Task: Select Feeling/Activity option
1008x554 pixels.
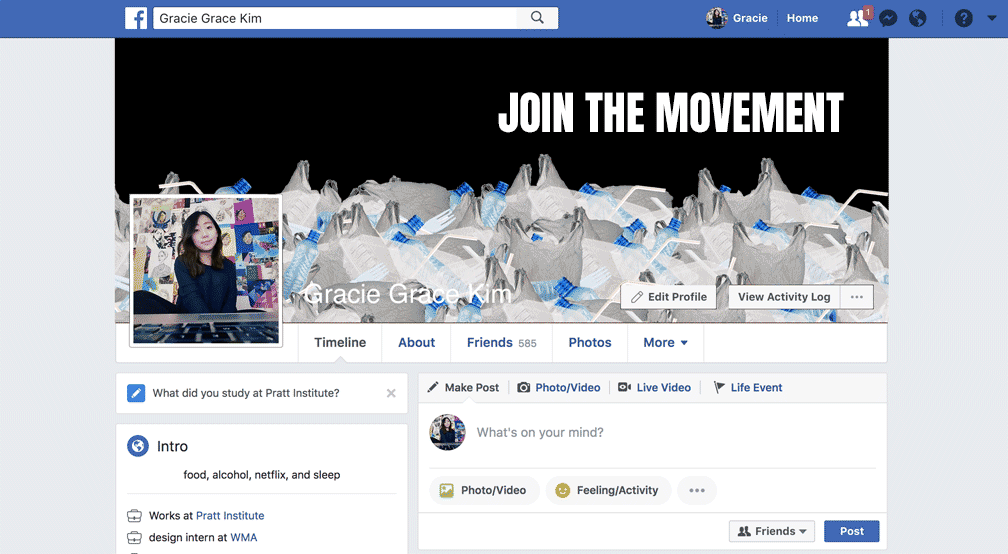Action: (x=608, y=490)
